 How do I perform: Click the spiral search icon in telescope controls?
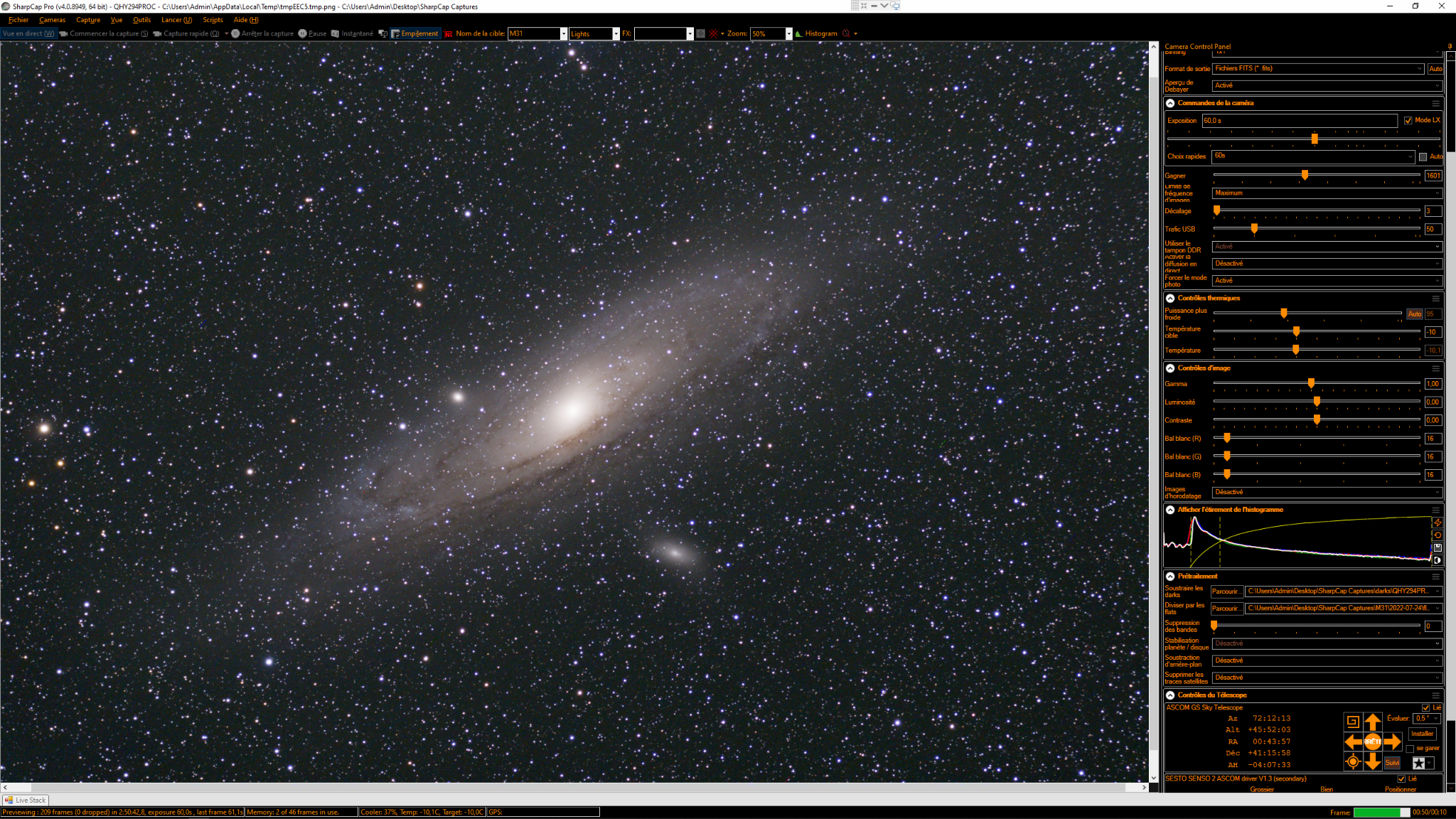click(1353, 722)
